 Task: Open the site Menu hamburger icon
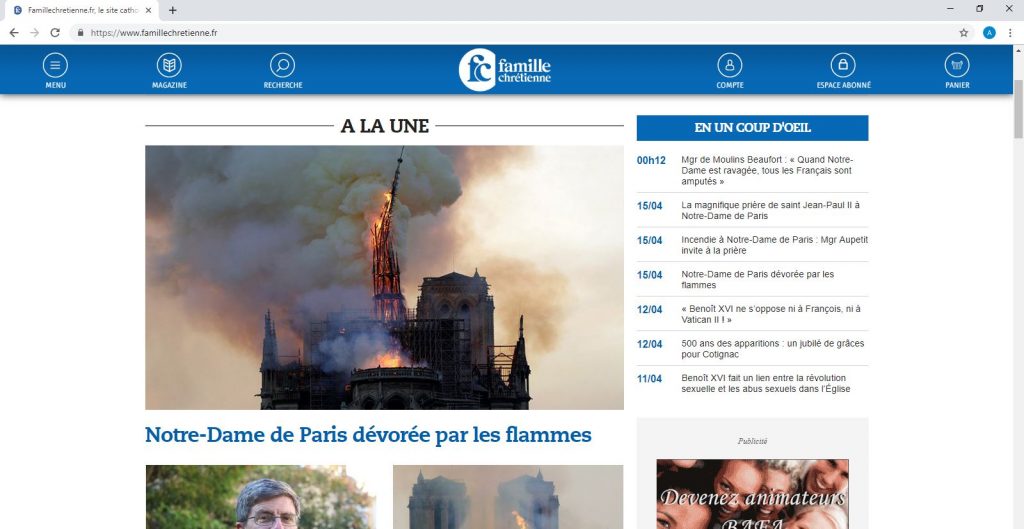(x=55, y=66)
